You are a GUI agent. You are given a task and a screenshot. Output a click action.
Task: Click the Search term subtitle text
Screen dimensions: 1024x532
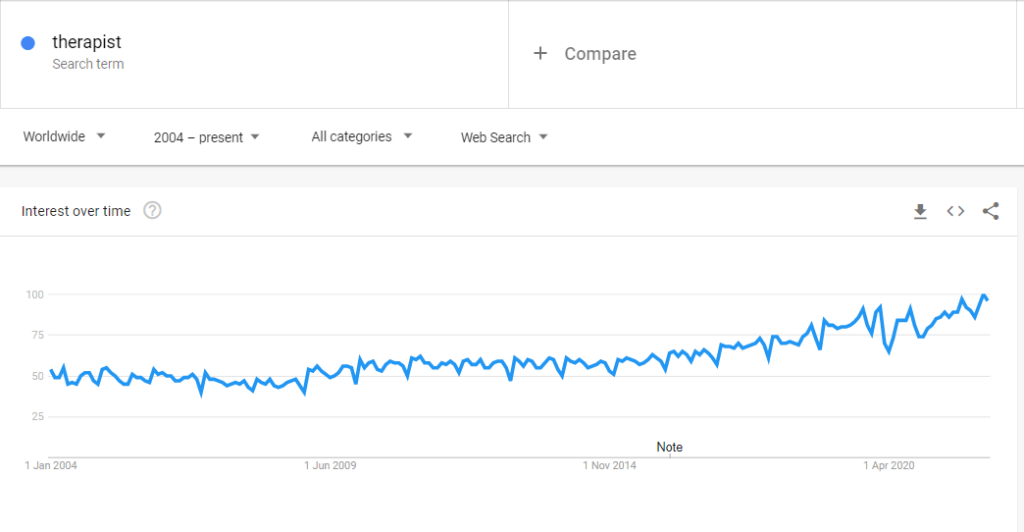88,64
